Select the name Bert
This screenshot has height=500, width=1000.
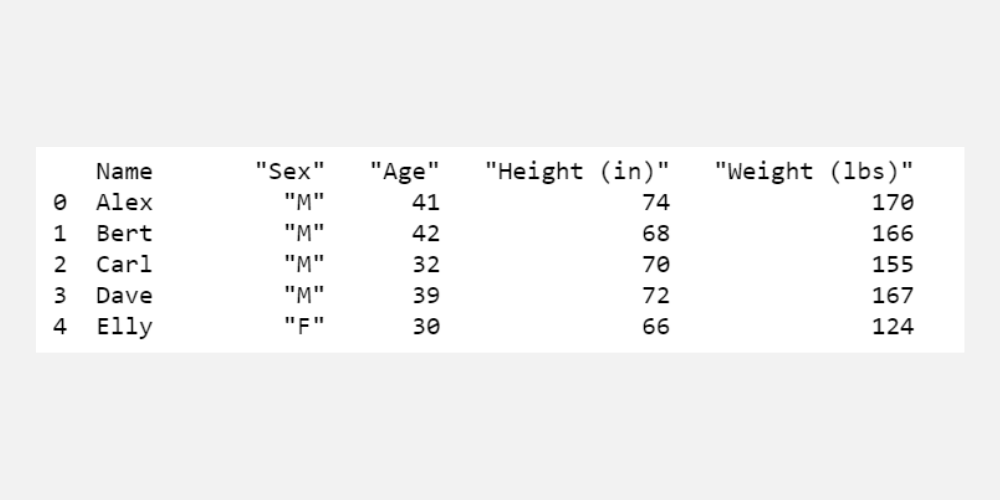[124, 234]
